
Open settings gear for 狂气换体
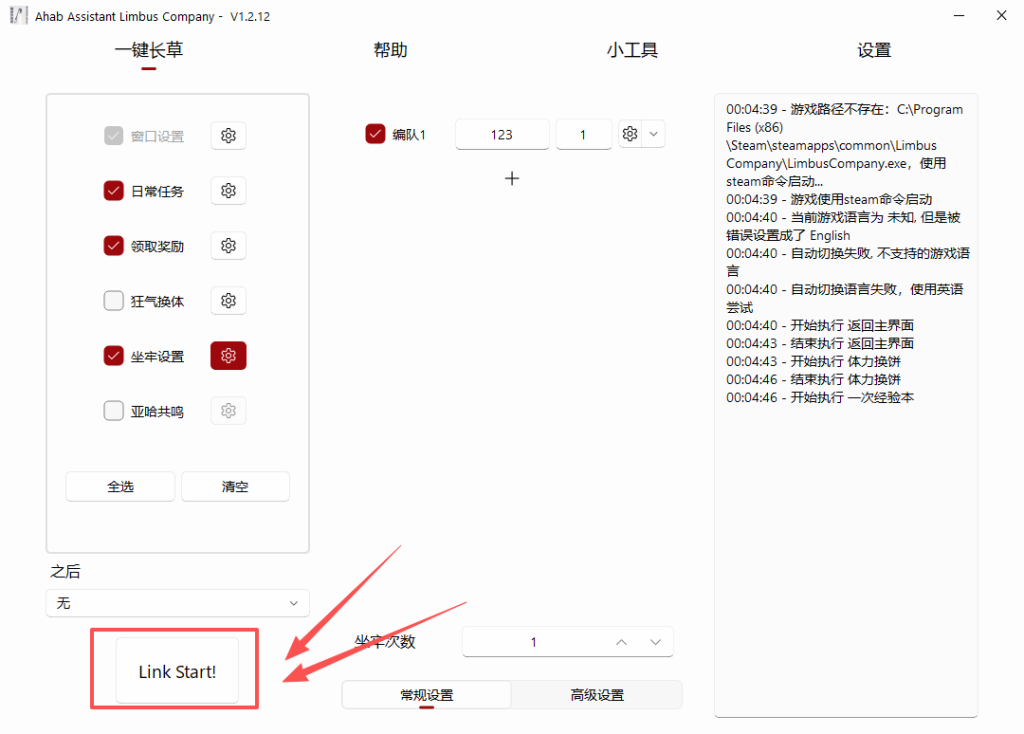click(x=228, y=301)
